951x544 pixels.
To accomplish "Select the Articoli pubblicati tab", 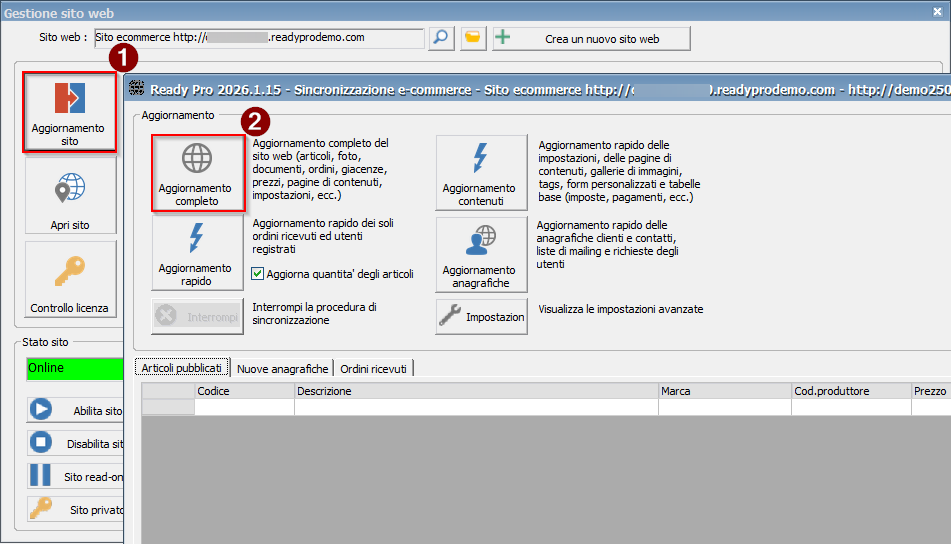I will (182, 369).
